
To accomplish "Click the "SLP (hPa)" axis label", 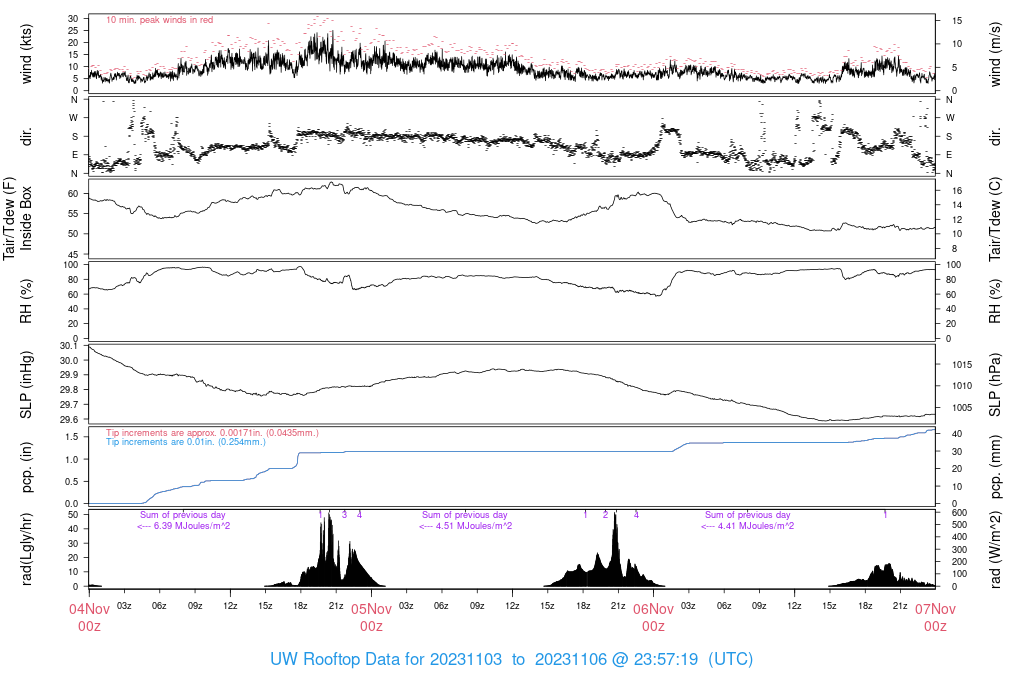I will pos(995,385).
